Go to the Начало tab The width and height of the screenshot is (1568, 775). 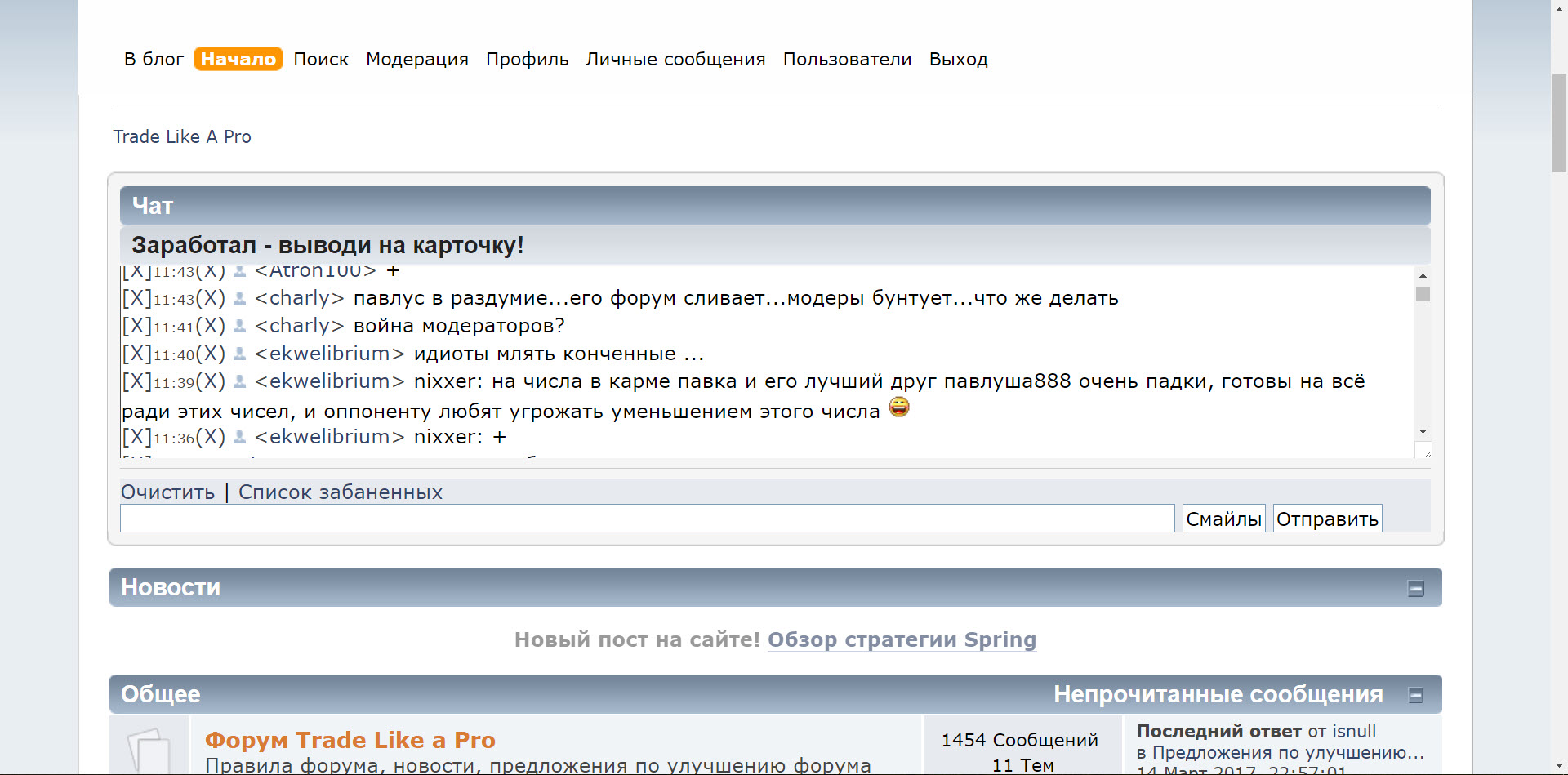pos(238,59)
